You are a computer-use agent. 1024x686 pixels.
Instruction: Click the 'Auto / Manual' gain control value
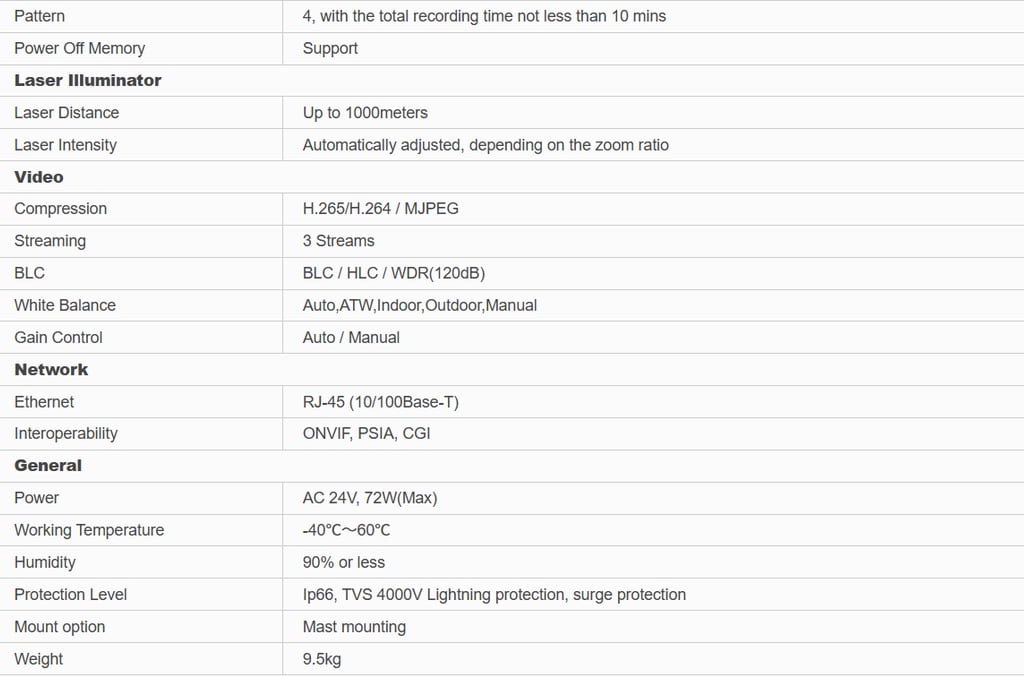pyautogui.click(x=351, y=337)
